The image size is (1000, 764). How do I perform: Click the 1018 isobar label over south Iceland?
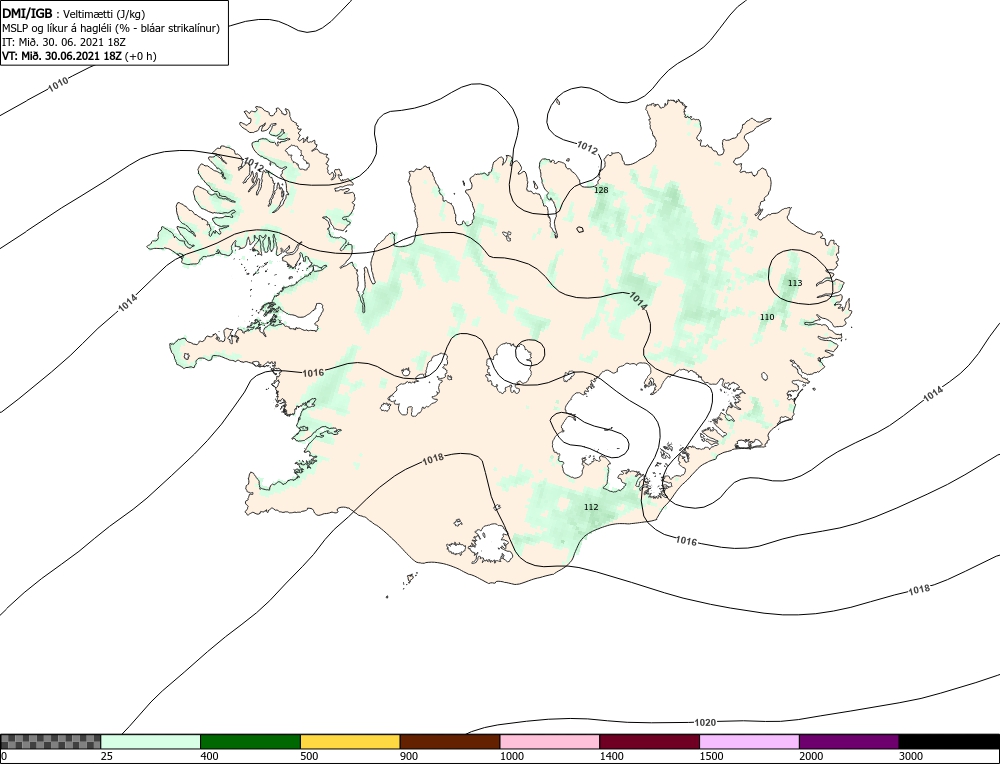coord(433,459)
